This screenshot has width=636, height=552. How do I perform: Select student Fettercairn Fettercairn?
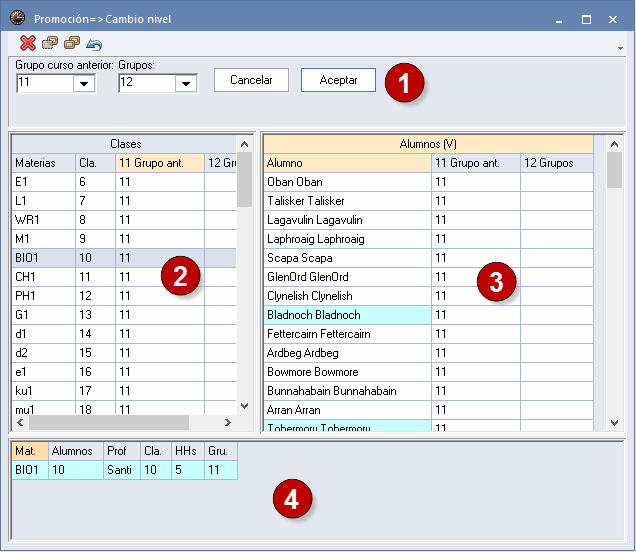pos(348,334)
